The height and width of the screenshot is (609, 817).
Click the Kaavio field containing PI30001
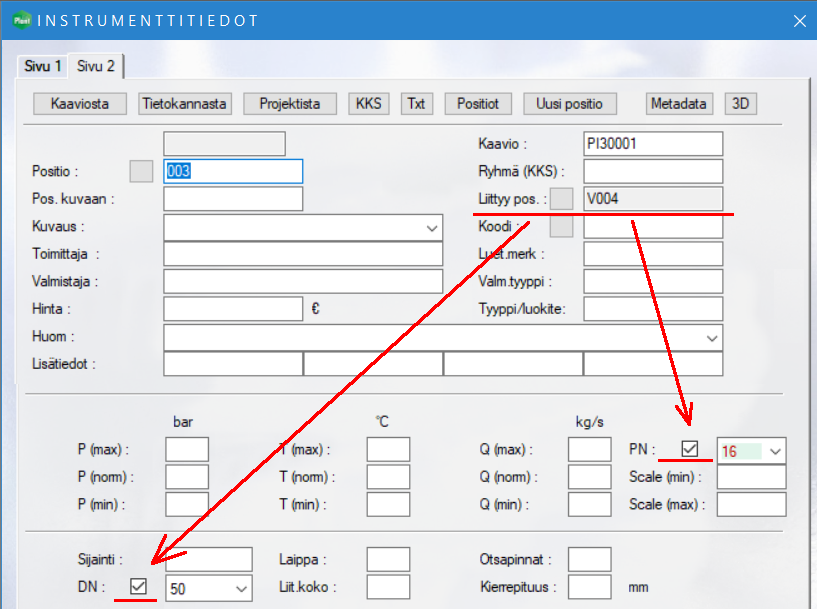653,144
